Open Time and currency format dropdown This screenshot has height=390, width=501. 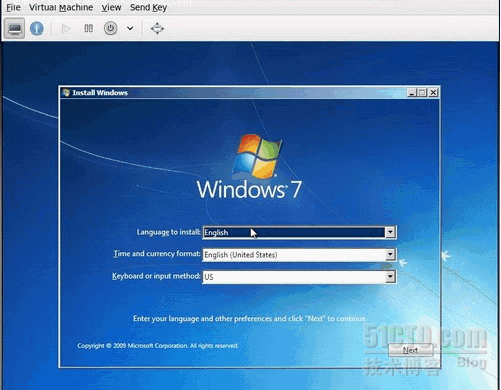299,255
